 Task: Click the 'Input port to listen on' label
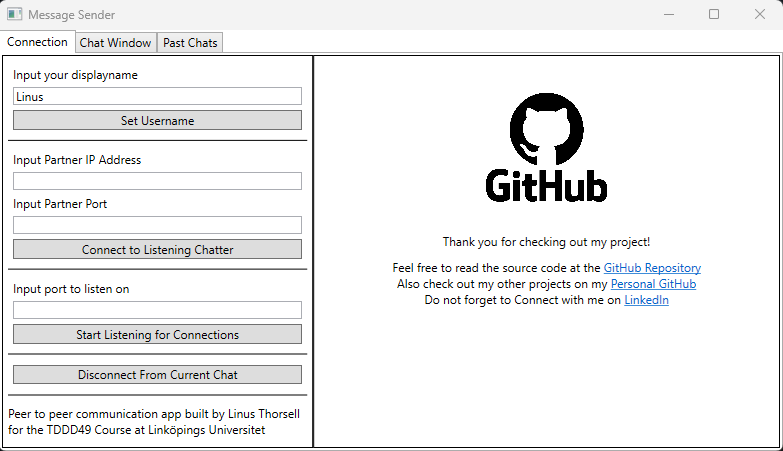[71, 289]
